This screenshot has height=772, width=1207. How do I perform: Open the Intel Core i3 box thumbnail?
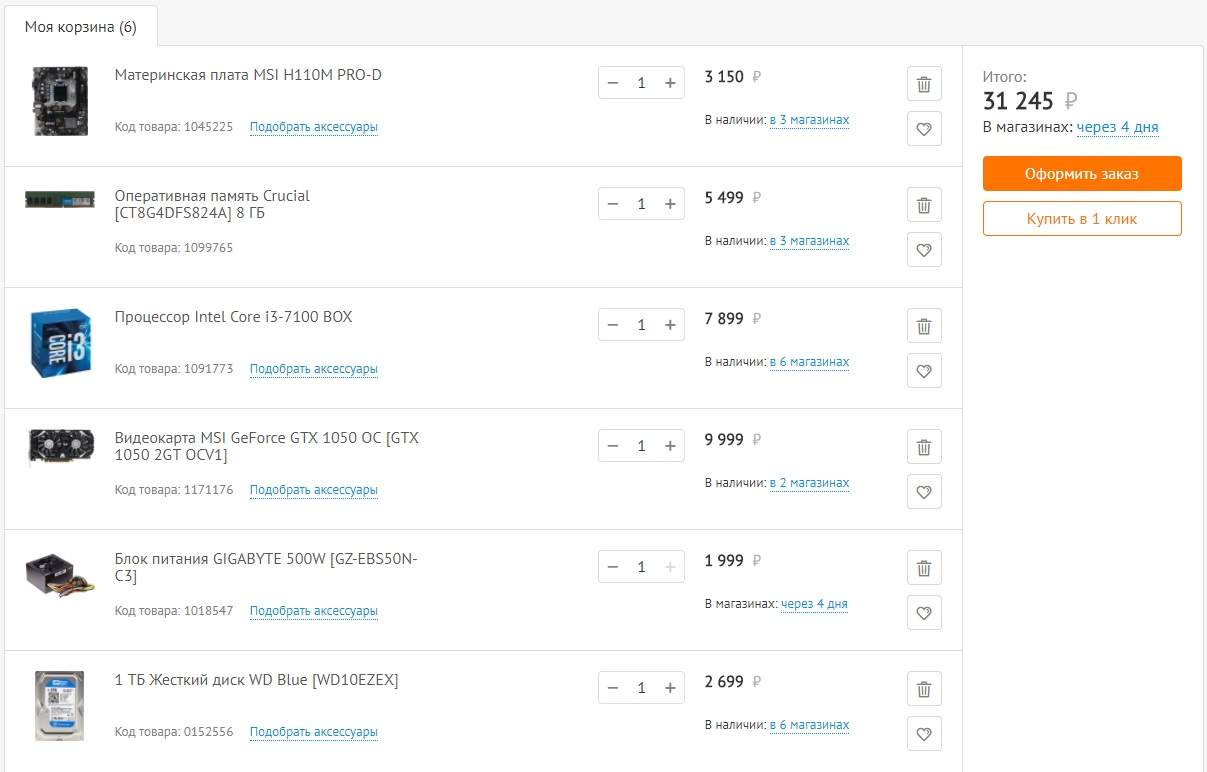click(60, 343)
